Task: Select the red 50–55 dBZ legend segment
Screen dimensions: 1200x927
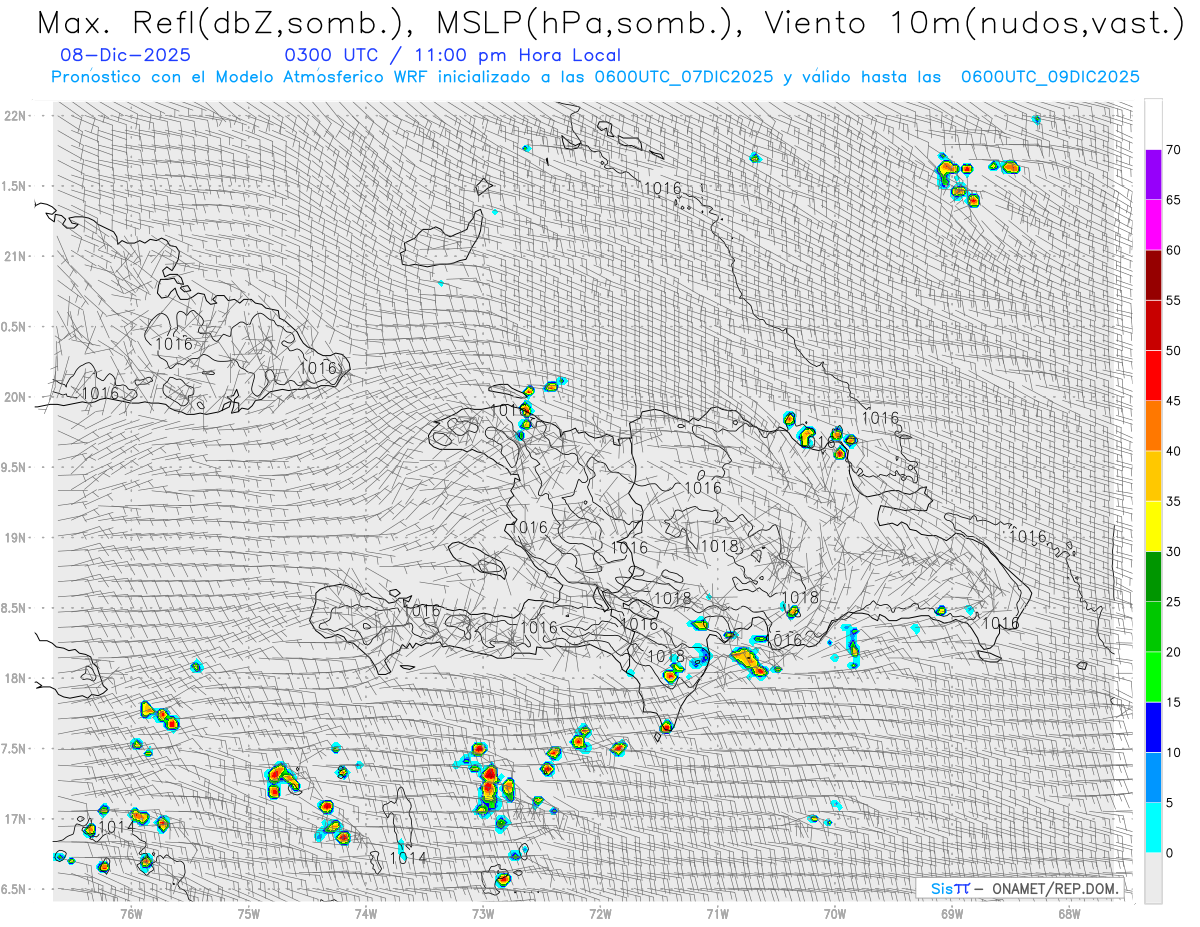Action: 1153,326
